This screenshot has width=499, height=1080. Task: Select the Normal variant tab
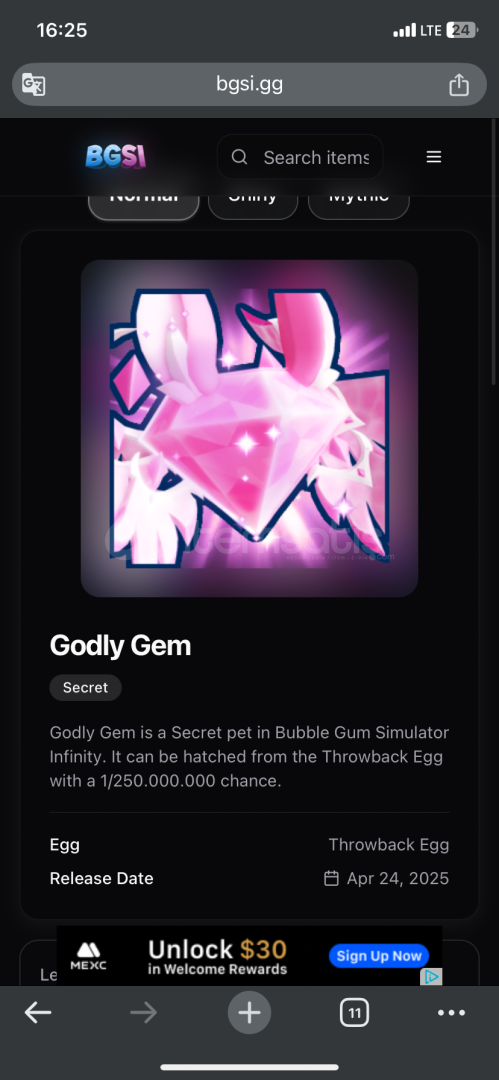click(143, 204)
